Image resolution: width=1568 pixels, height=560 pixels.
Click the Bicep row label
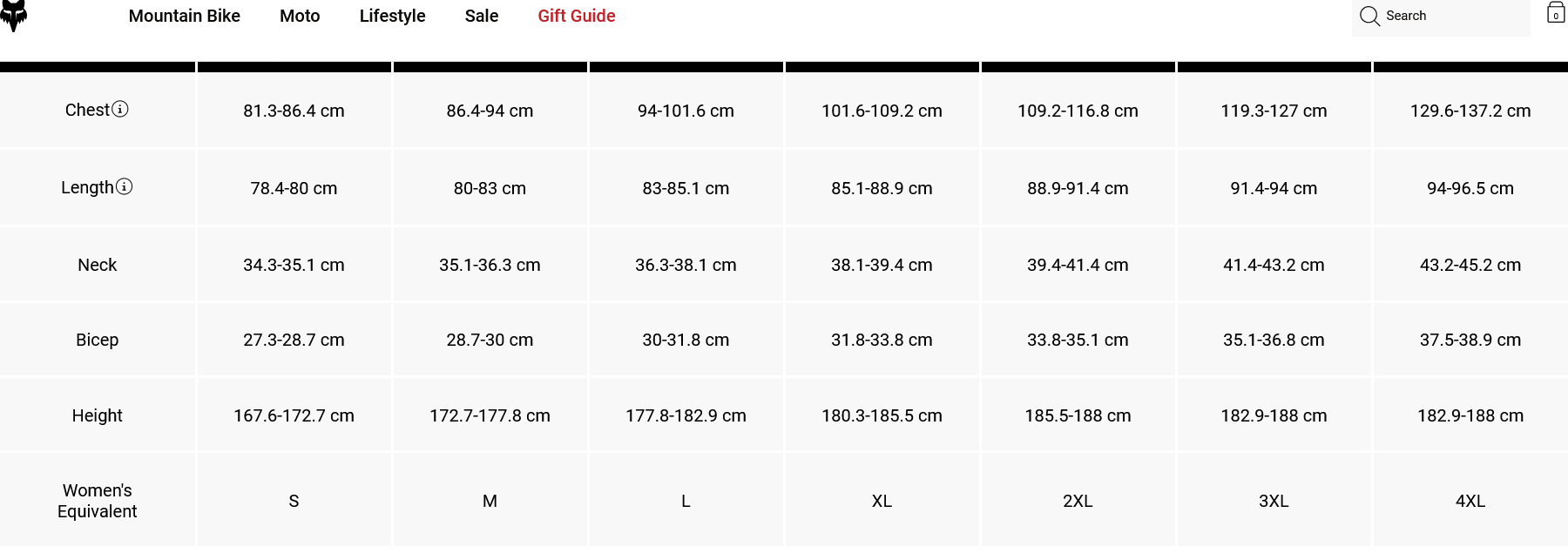(x=97, y=340)
